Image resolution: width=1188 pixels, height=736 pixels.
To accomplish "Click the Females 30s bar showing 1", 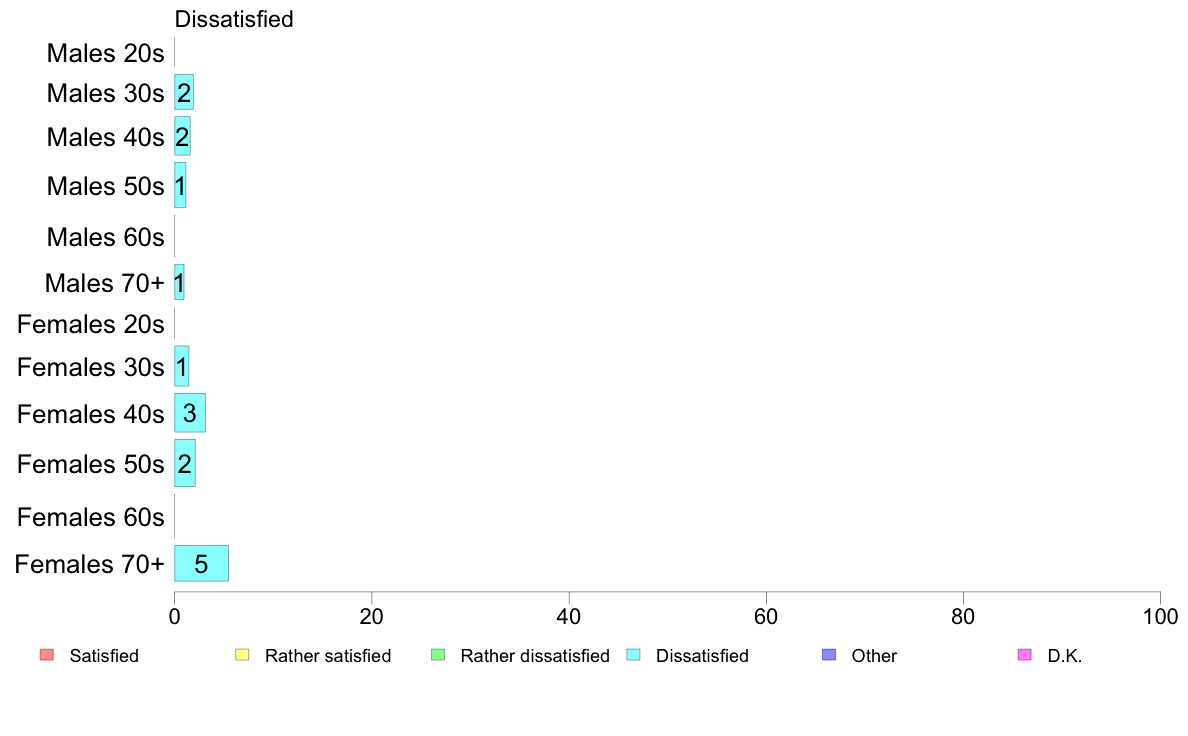I will tap(182, 367).
